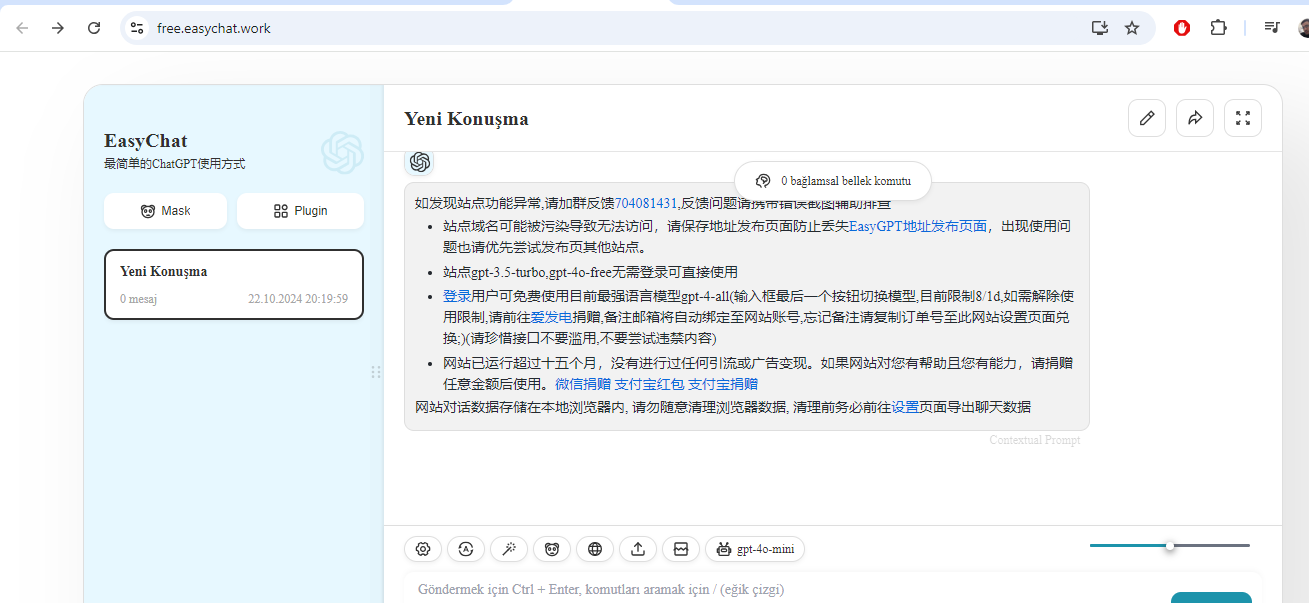Open the gpt-4o-mini model selector
Viewport: 1309px width, 603px height.
755,549
